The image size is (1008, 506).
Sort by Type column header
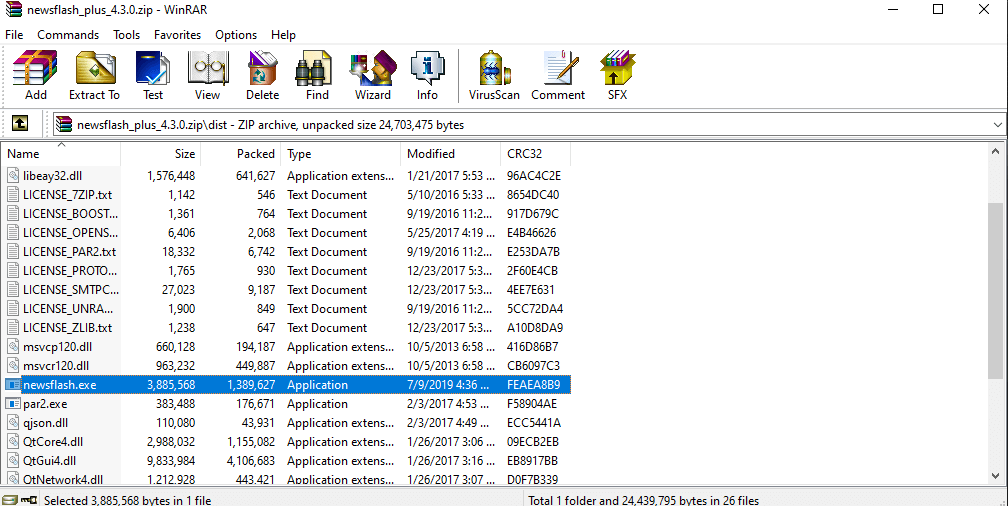(340, 154)
